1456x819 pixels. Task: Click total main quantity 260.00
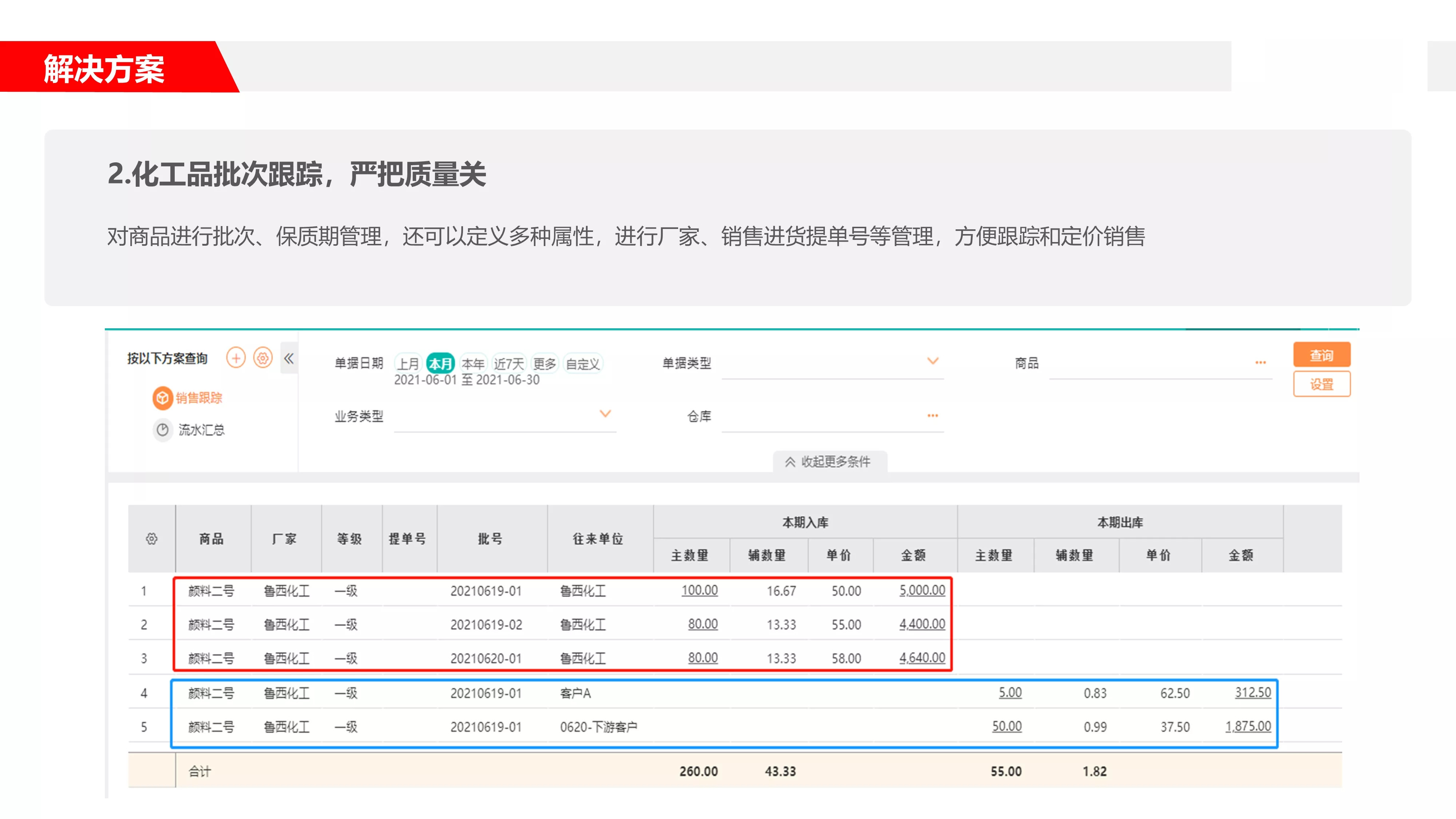coord(699,772)
